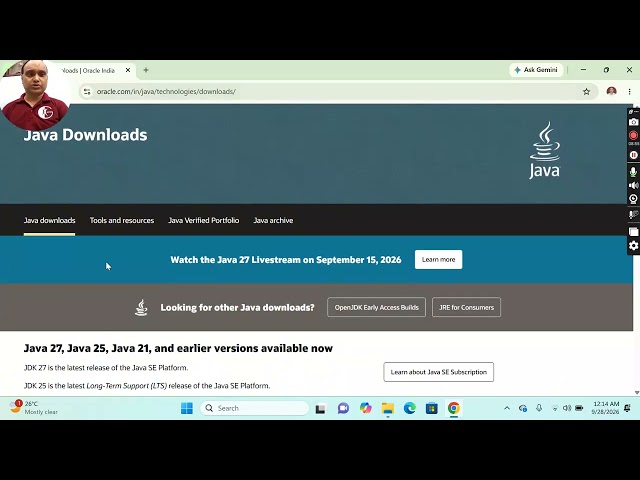Open the notifications bell icon

(x=628, y=408)
